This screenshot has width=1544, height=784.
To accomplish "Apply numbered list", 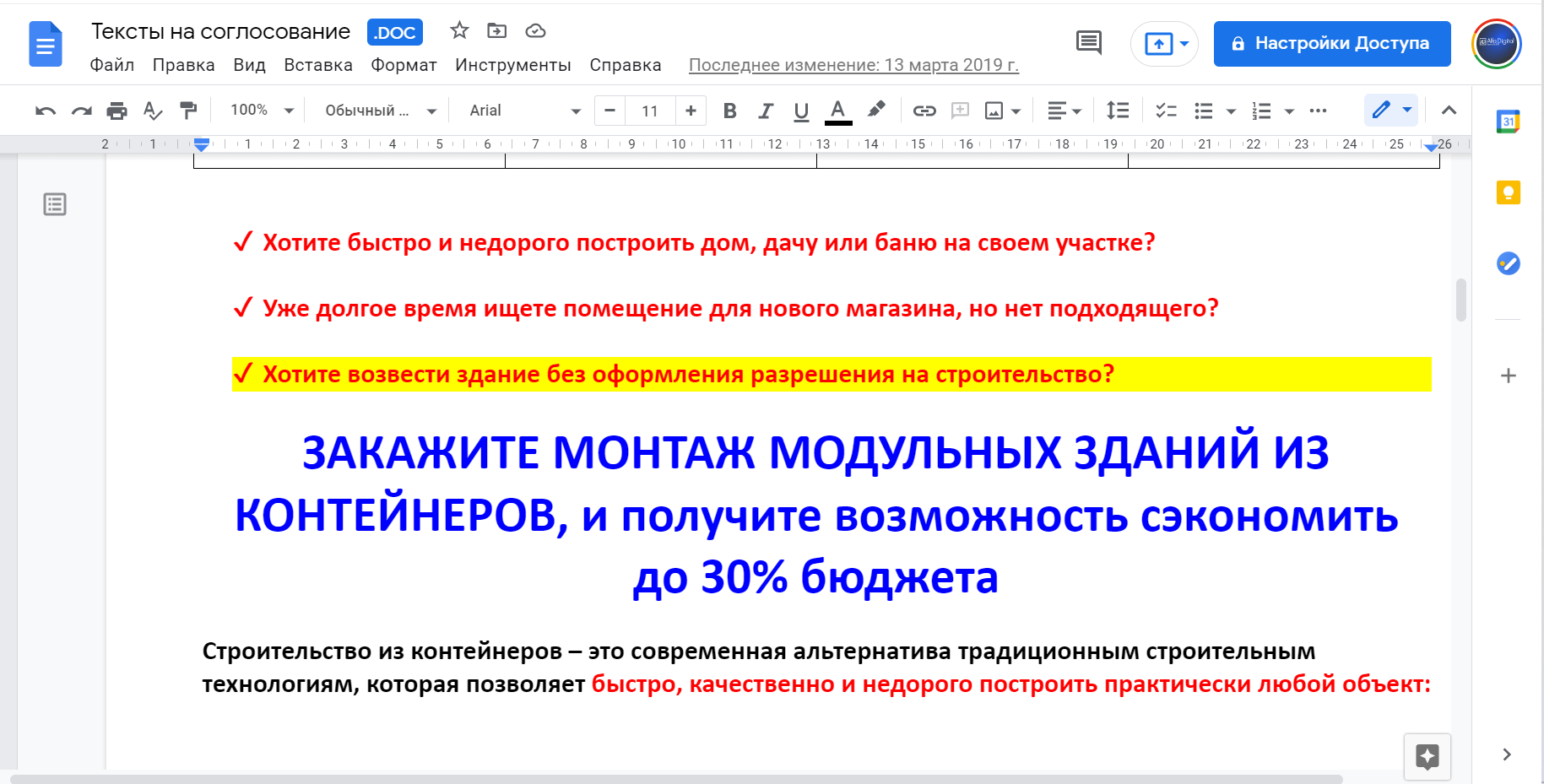I will 1261,111.
